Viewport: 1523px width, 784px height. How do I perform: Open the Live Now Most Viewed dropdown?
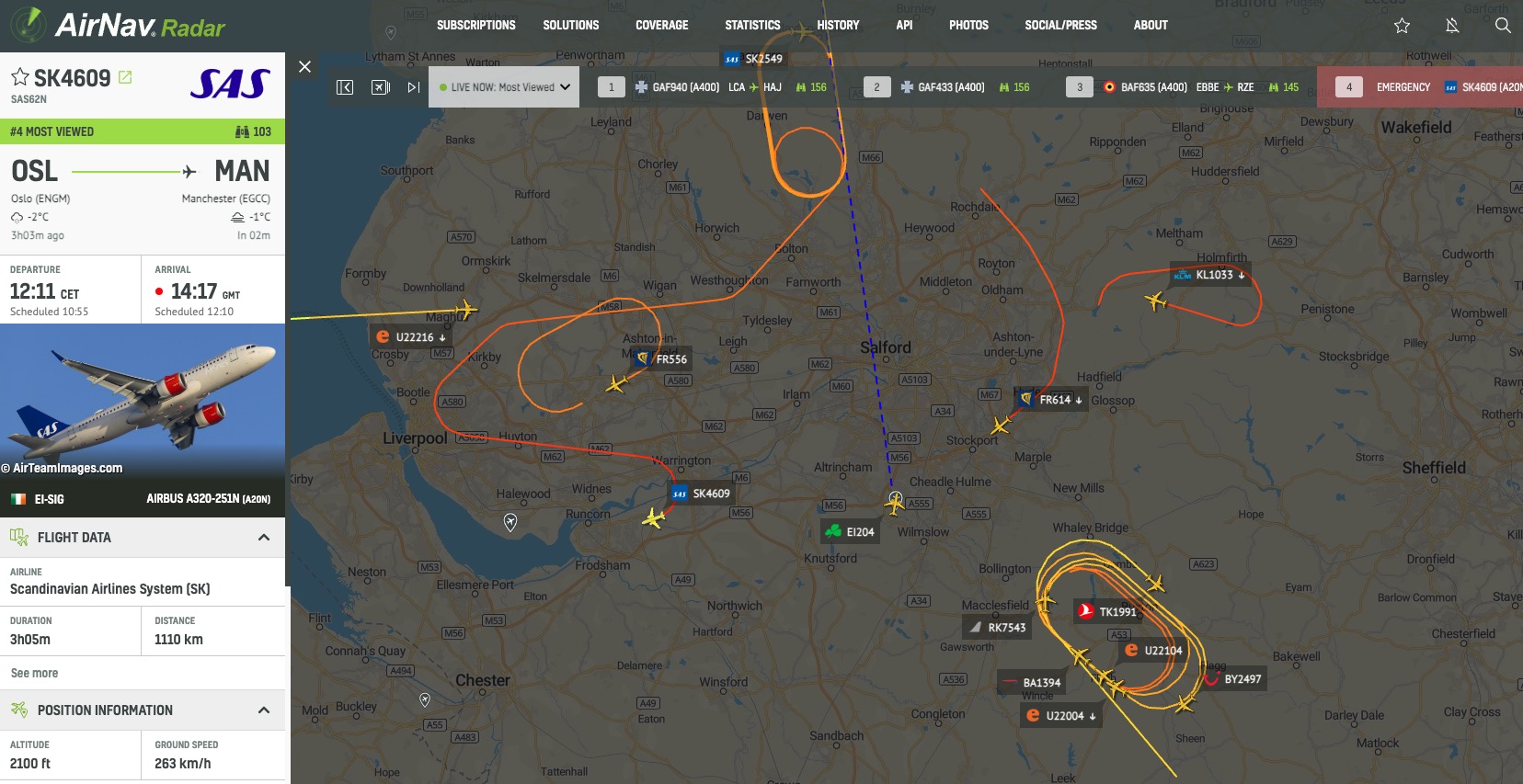tap(504, 87)
